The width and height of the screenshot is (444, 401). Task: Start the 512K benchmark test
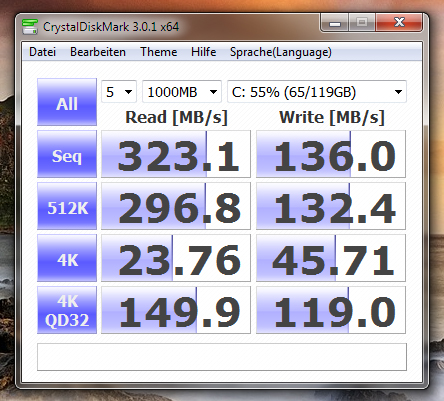pos(67,206)
